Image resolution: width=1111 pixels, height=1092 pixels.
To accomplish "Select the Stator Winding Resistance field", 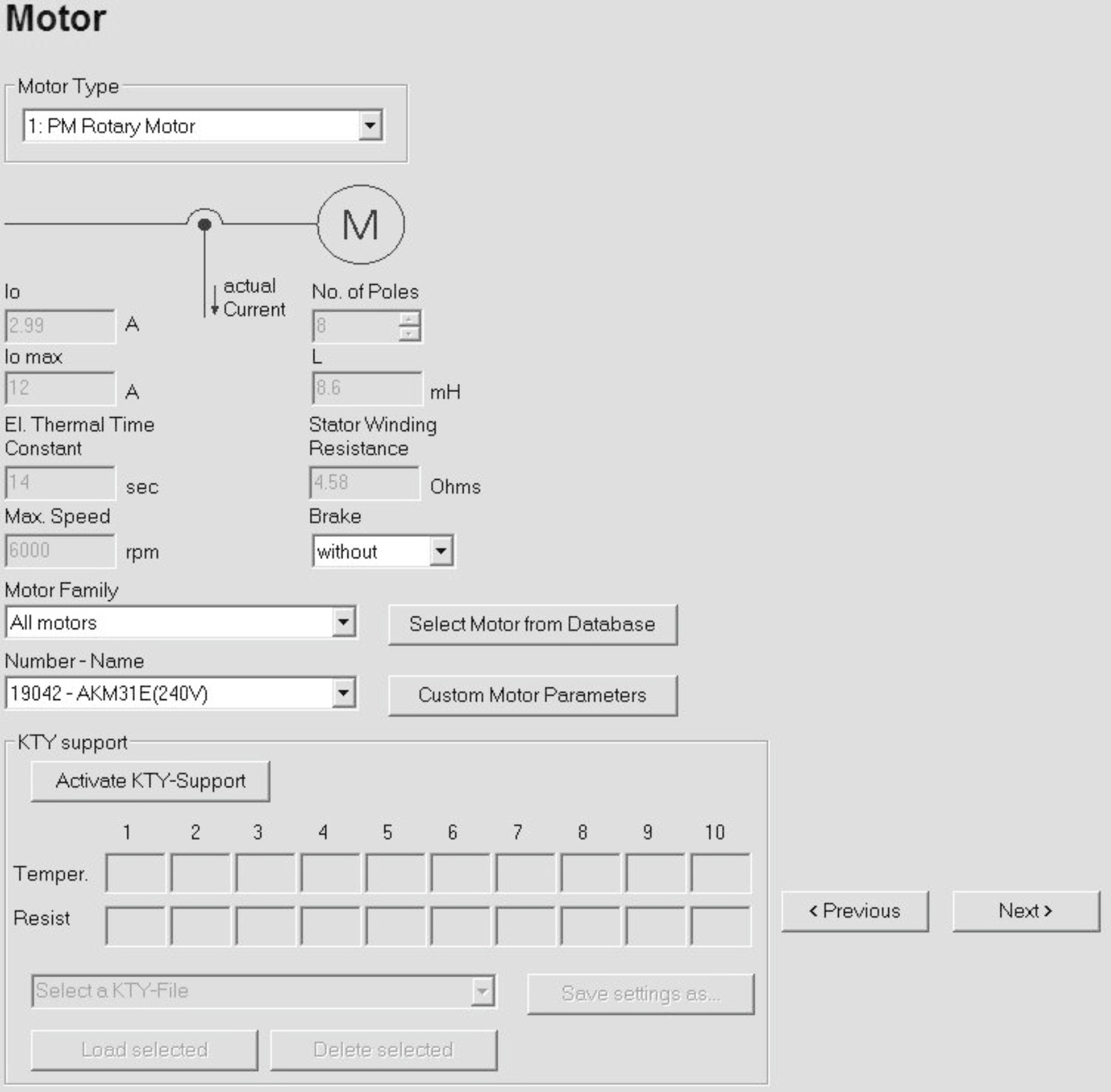I will (364, 482).
